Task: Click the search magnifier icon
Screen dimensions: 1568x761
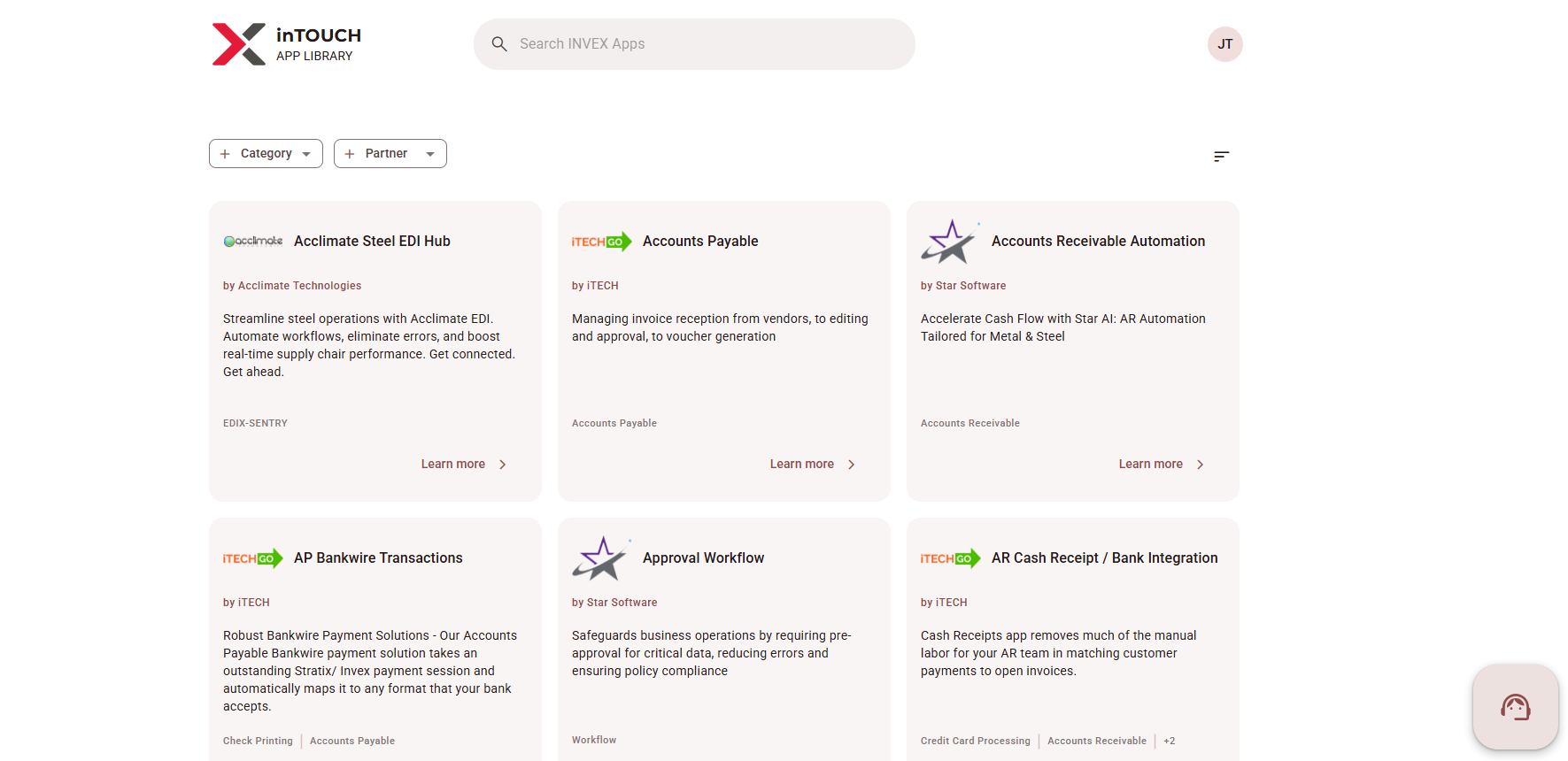Action: tap(499, 44)
